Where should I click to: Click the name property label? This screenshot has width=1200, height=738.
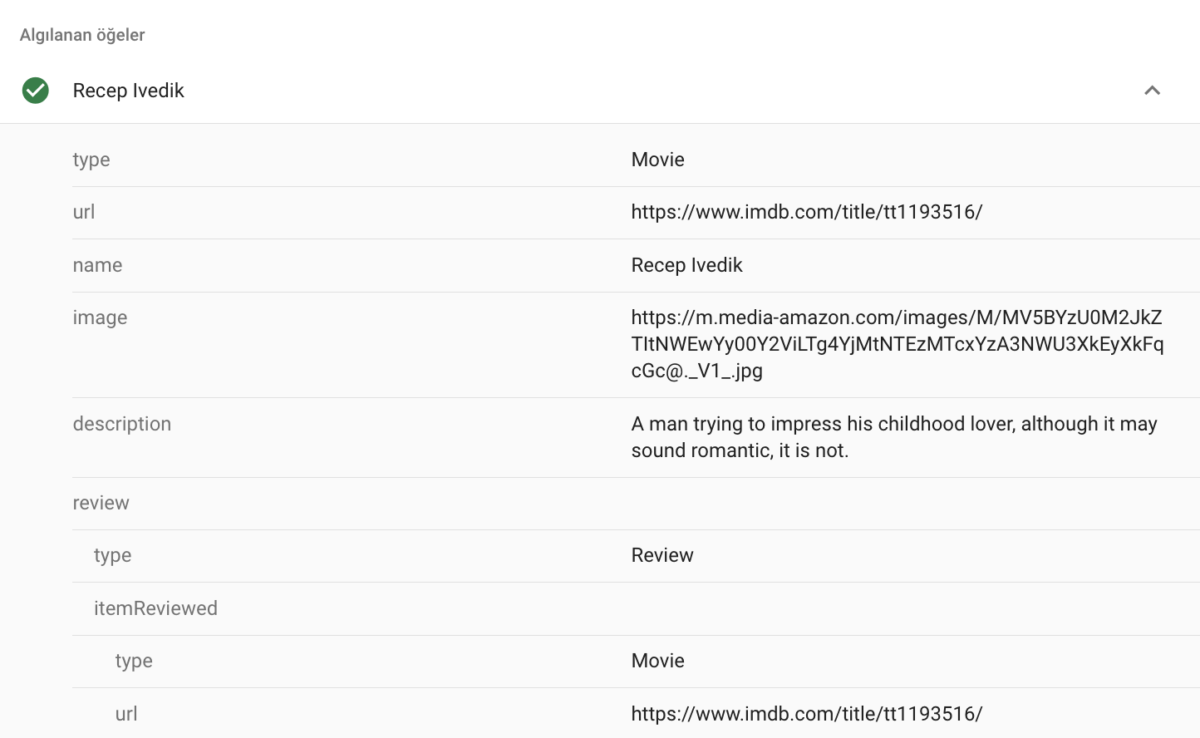[x=97, y=265]
